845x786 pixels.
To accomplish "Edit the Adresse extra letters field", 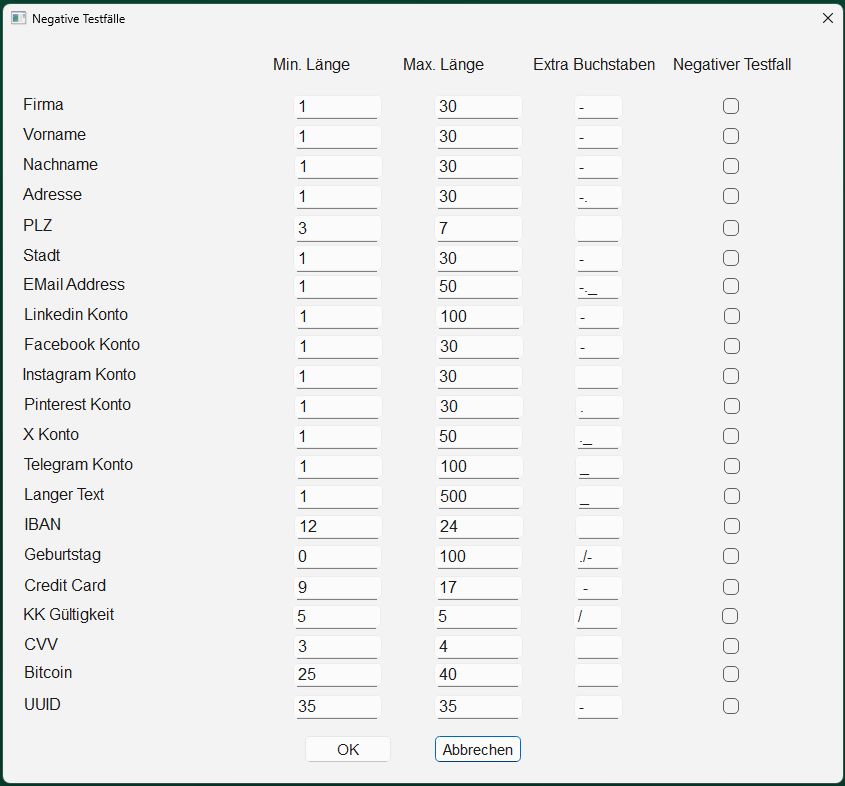I will pyautogui.click(x=598, y=197).
